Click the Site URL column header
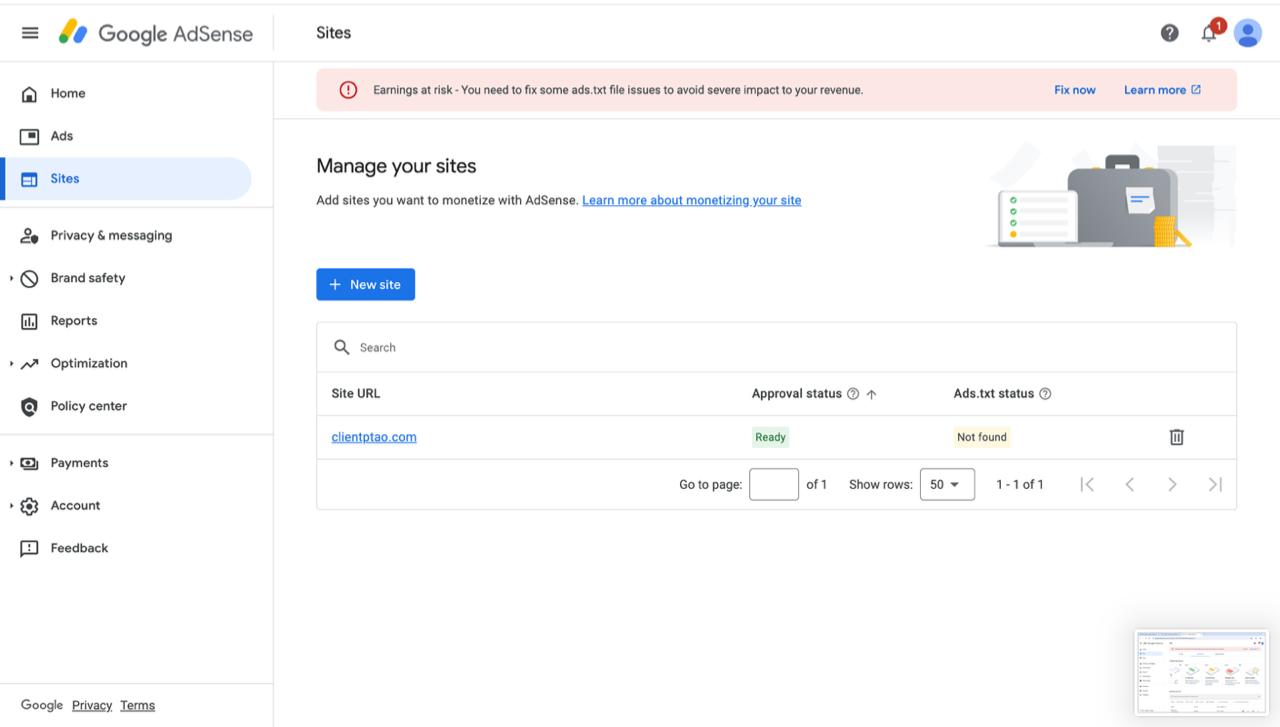Viewport: 1280px width, 727px height. pyautogui.click(x=356, y=394)
